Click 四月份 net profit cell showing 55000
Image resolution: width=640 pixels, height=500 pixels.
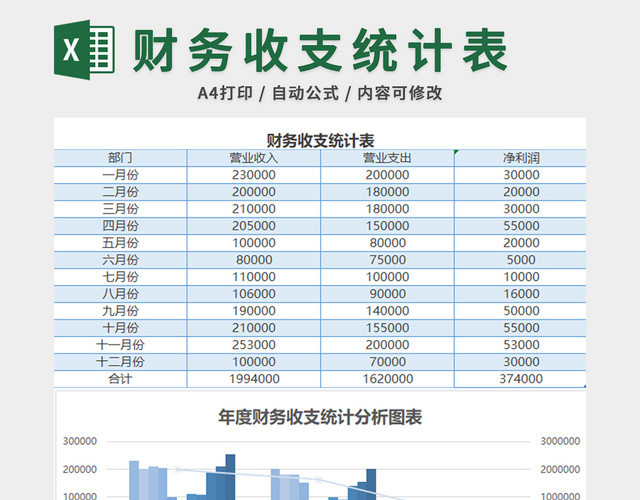coord(520,226)
